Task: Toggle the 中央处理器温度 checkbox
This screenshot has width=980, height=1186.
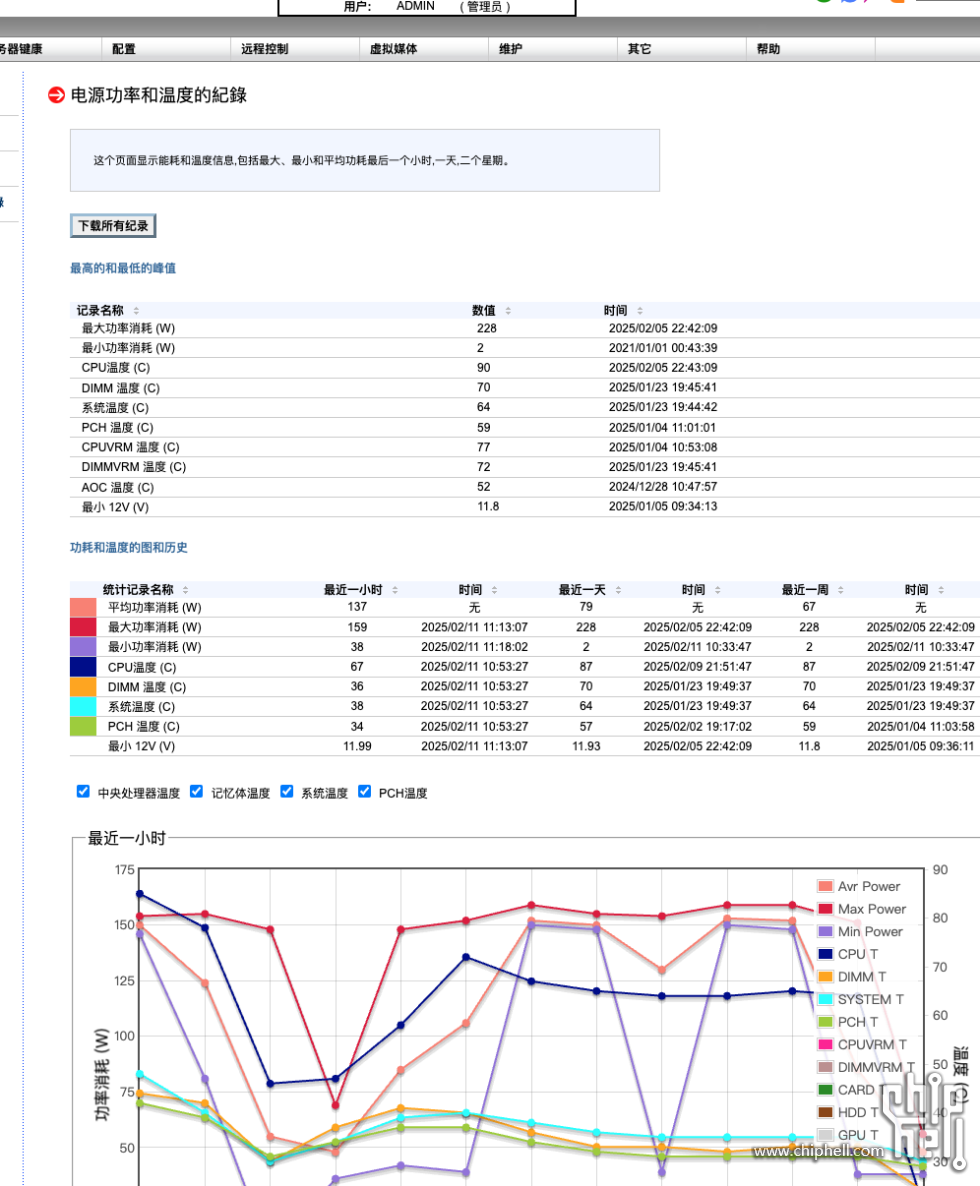Action: pos(83,792)
